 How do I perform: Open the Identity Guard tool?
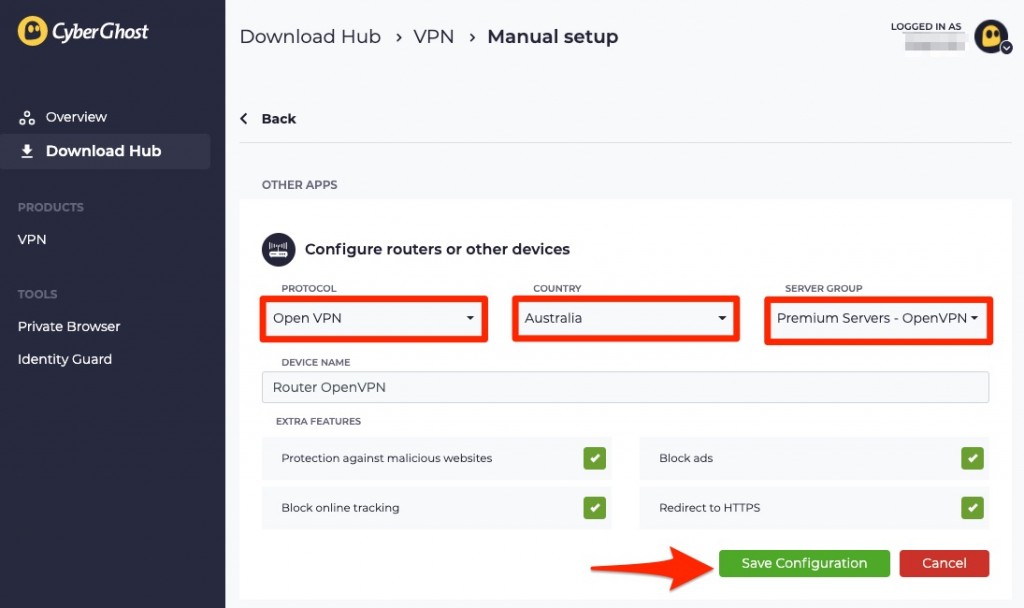tap(65, 359)
